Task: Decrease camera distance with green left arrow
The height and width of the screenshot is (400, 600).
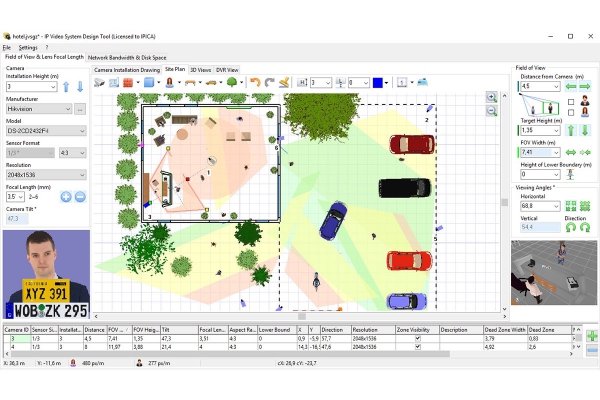Action: pyautogui.click(x=571, y=87)
